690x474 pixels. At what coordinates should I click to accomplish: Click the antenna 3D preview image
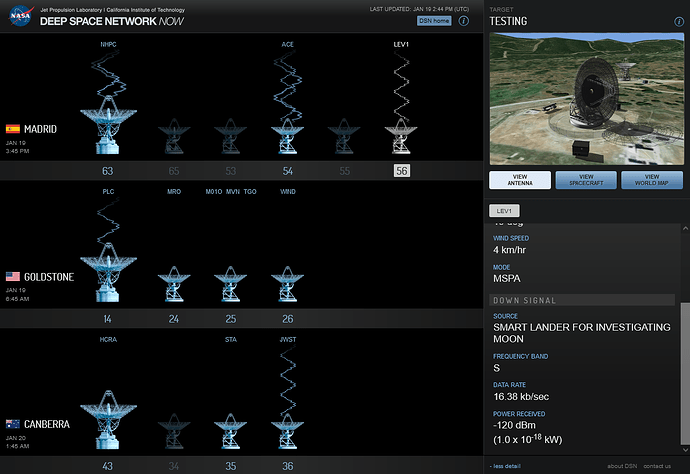point(587,99)
